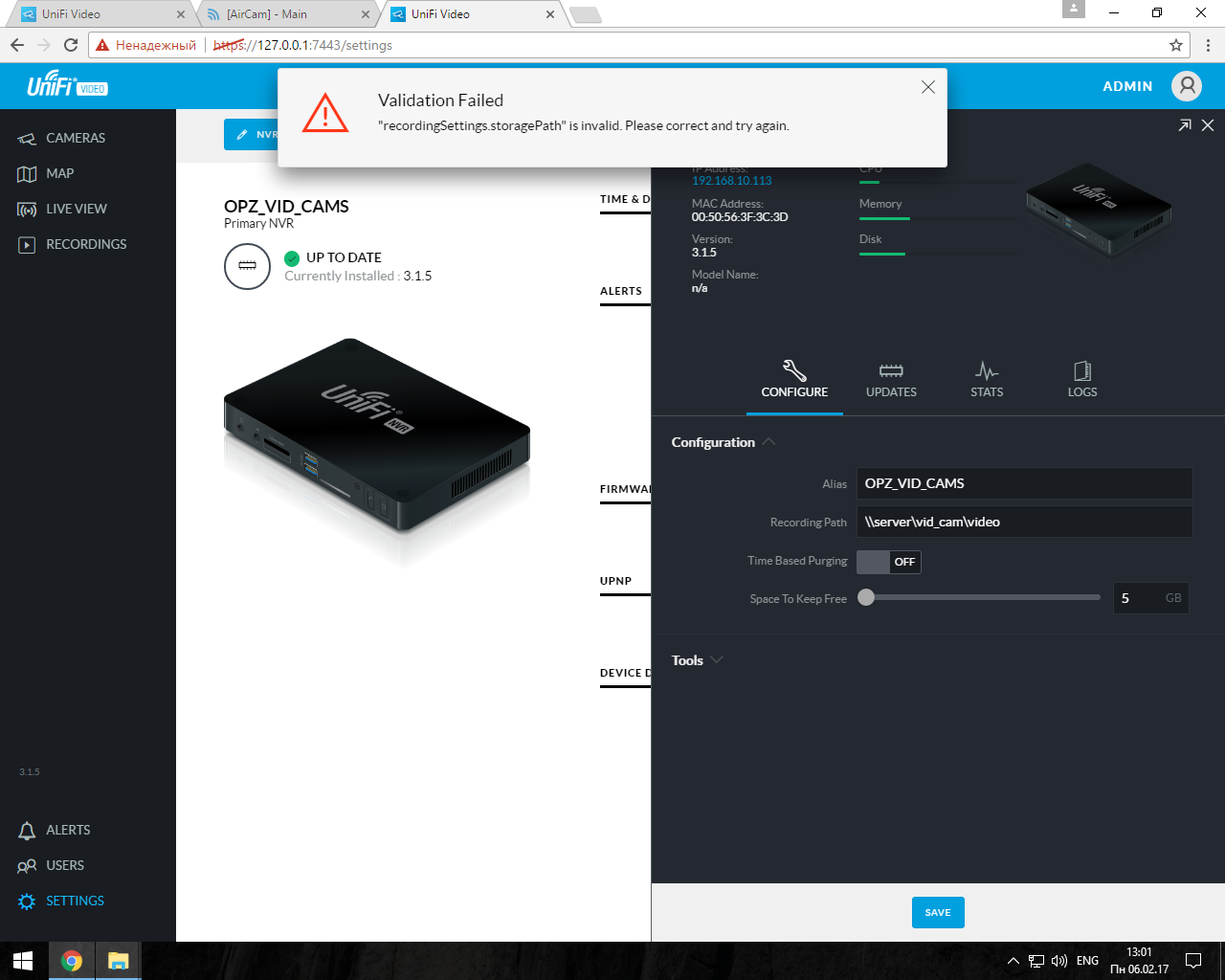Click the NVR edit pencil button
1225x980 pixels.
(251, 134)
